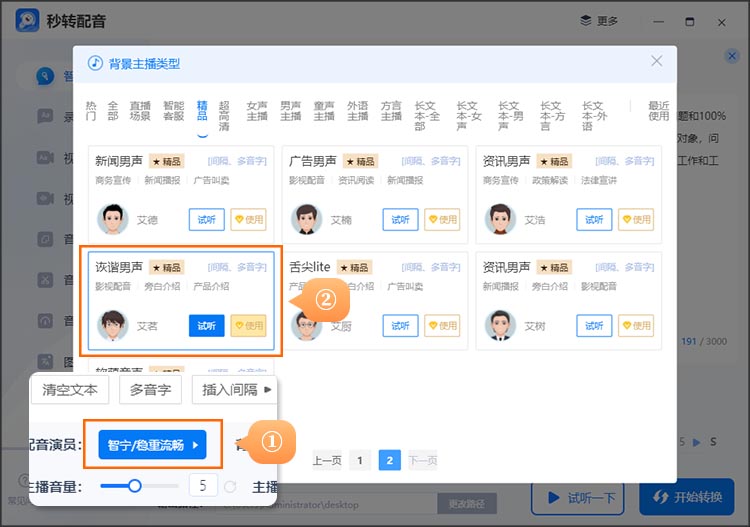Use the 艾树 资讯男声 voice

coord(635,325)
